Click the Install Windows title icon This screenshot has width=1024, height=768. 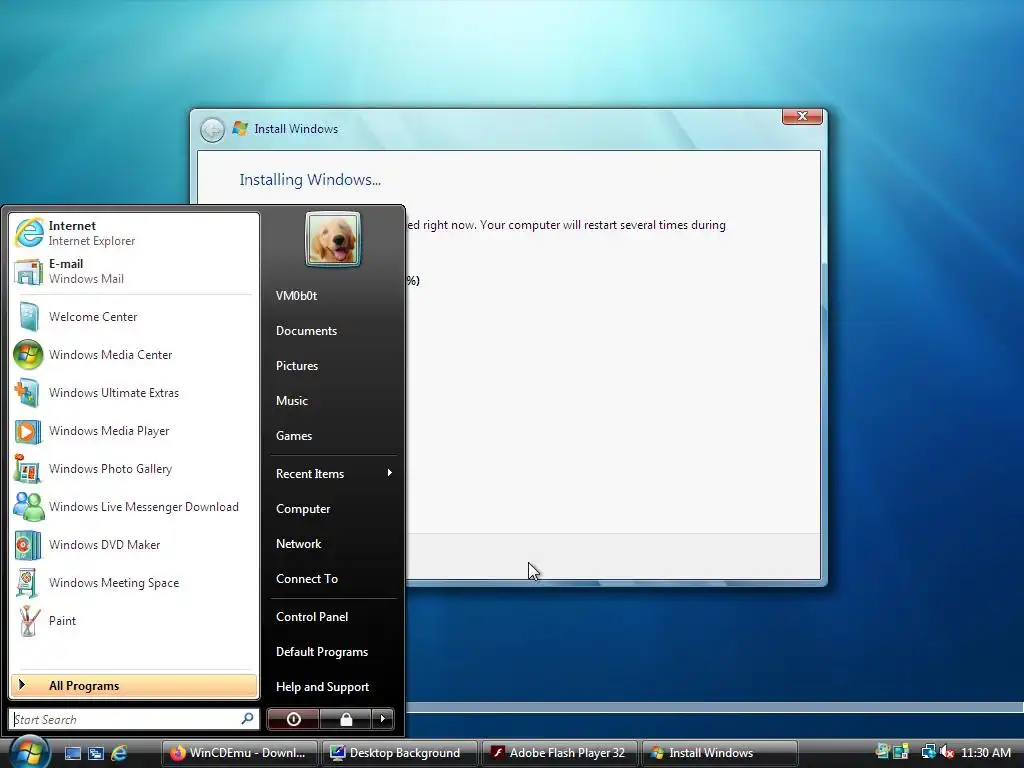(x=240, y=129)
